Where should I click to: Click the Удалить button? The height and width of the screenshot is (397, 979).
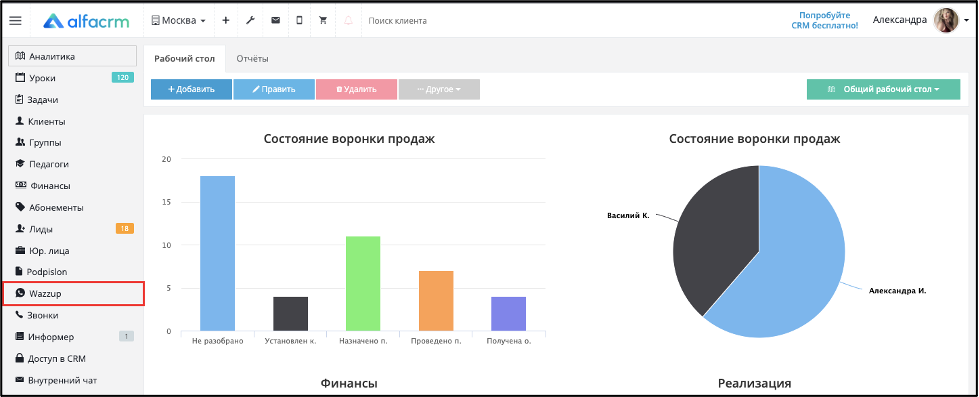click(357, 89)
